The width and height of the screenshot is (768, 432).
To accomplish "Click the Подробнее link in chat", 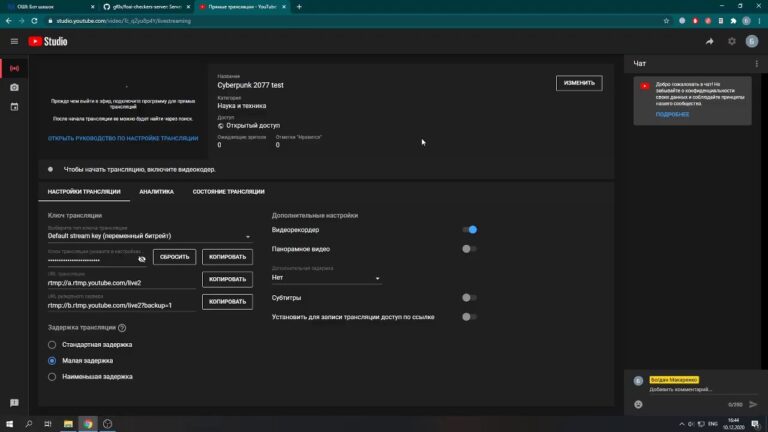I will 672,114.
